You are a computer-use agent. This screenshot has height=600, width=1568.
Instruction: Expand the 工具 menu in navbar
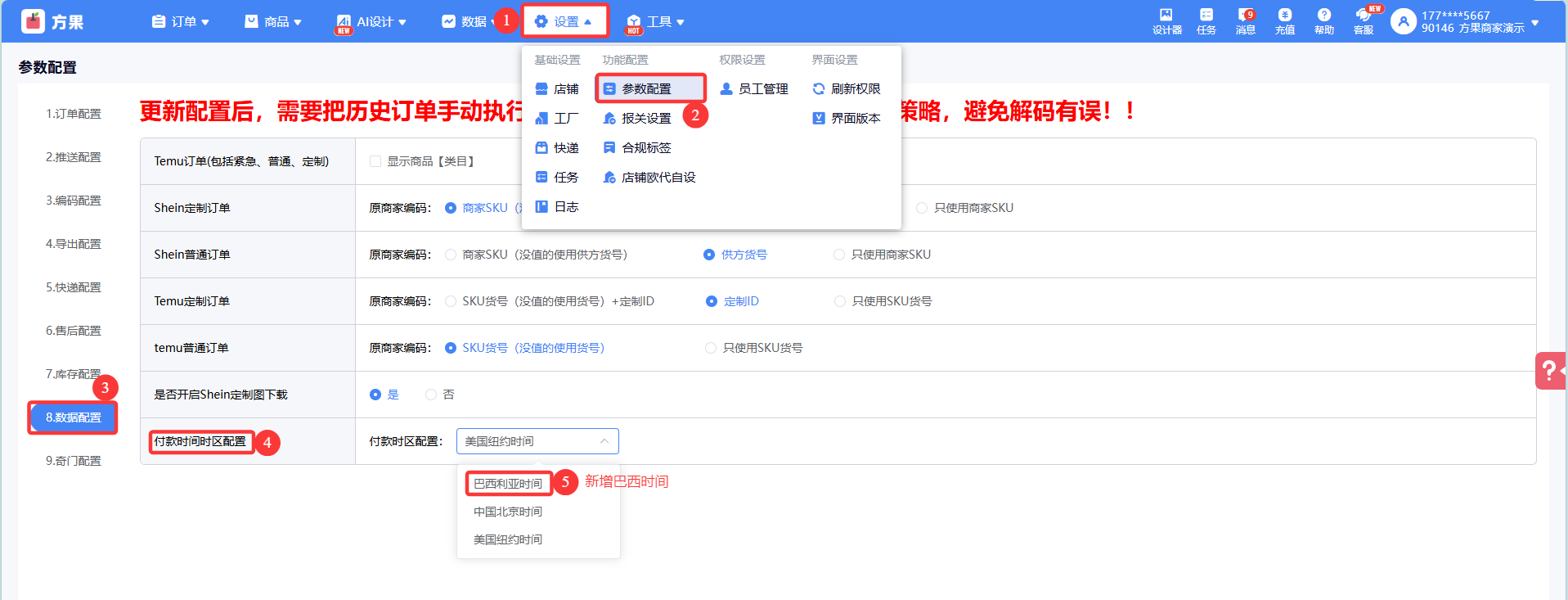pos(655,22)
